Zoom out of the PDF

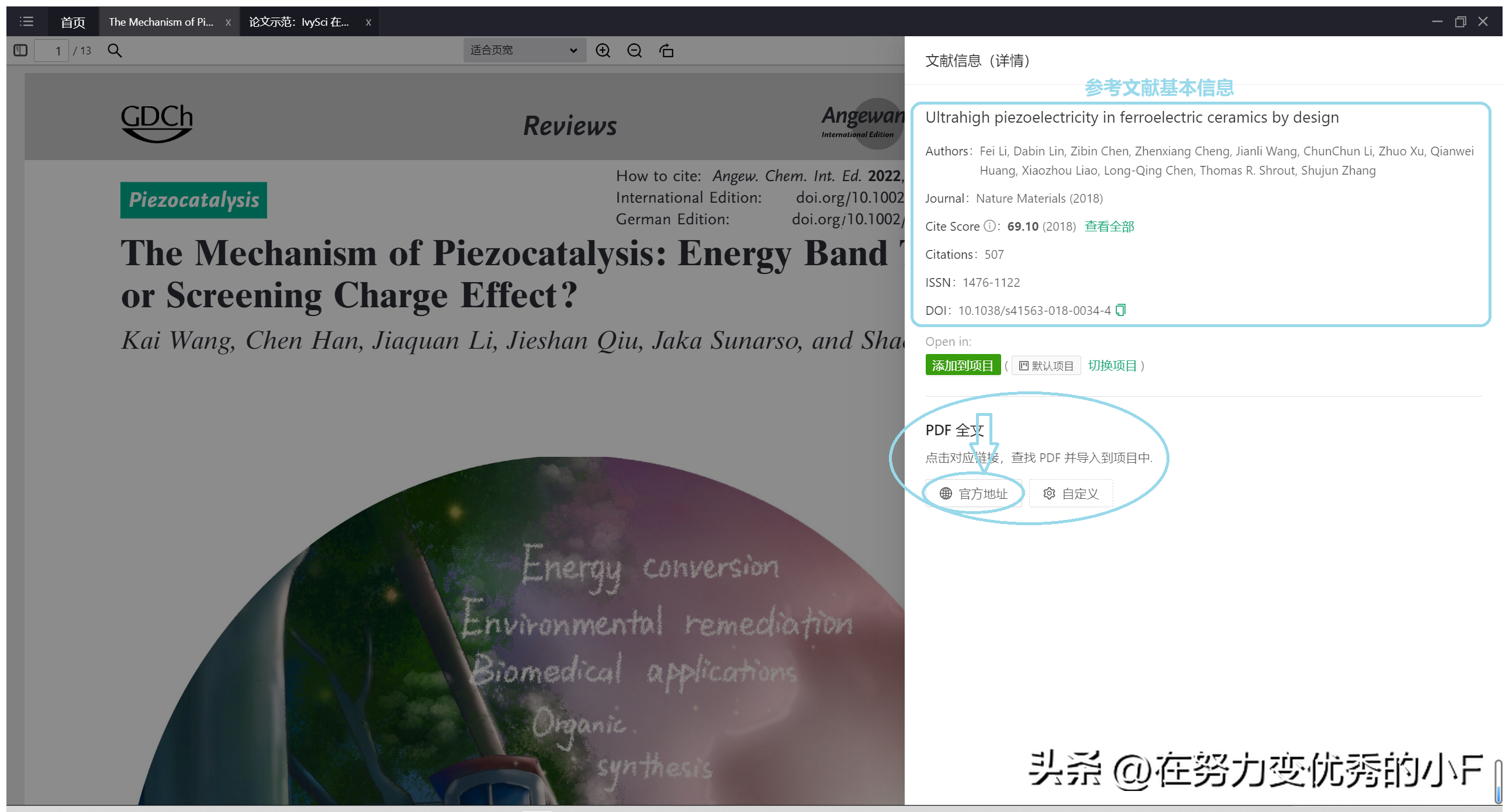pos(635,50)
